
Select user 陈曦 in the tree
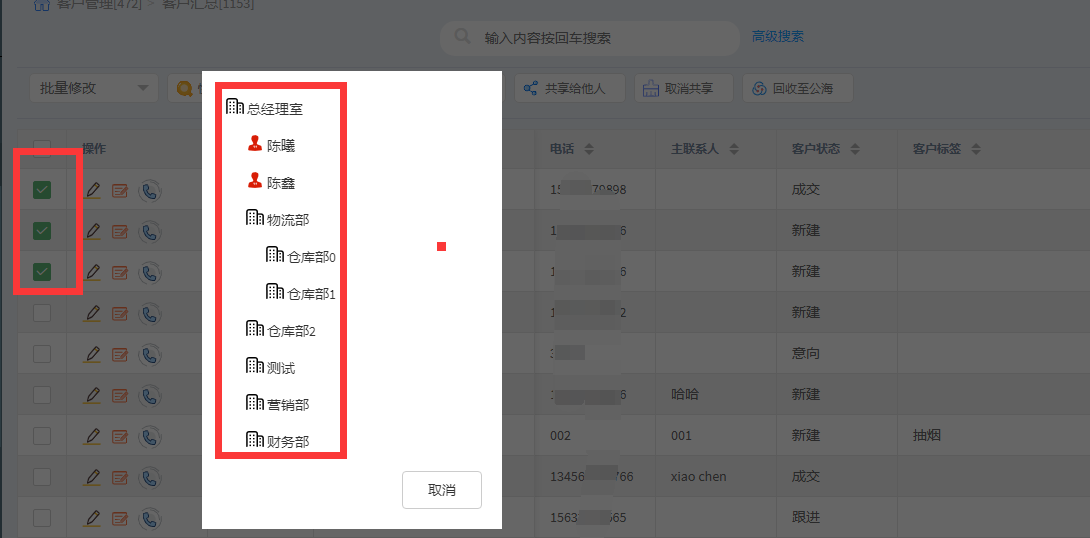[271, 145]
